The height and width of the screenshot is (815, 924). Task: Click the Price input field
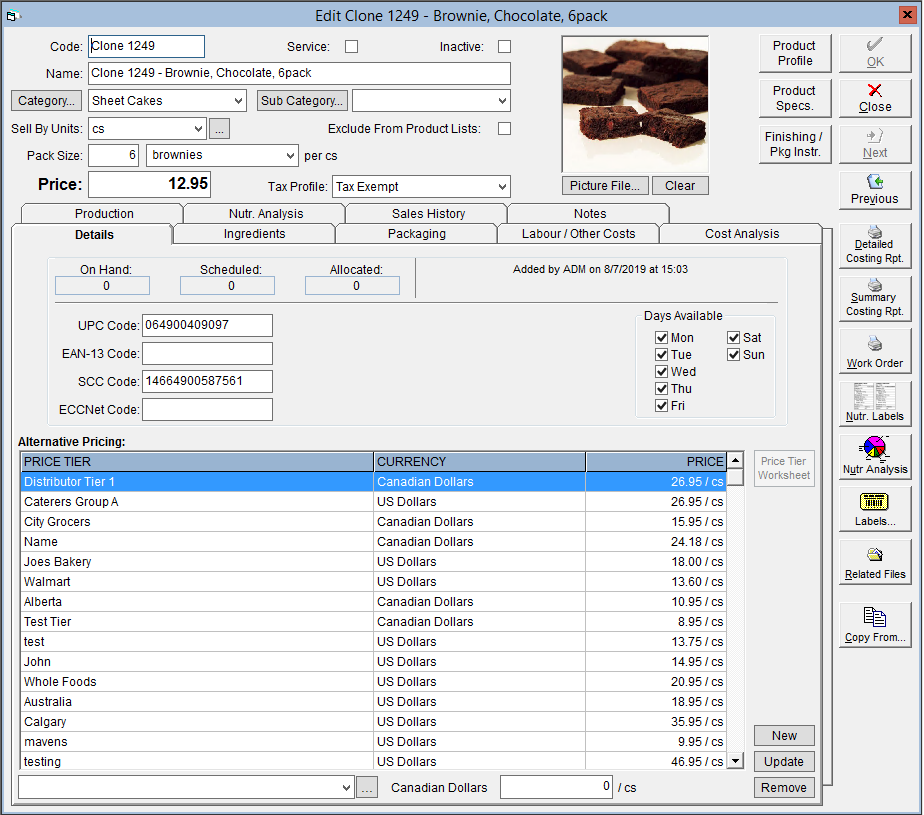coord(149,184)
